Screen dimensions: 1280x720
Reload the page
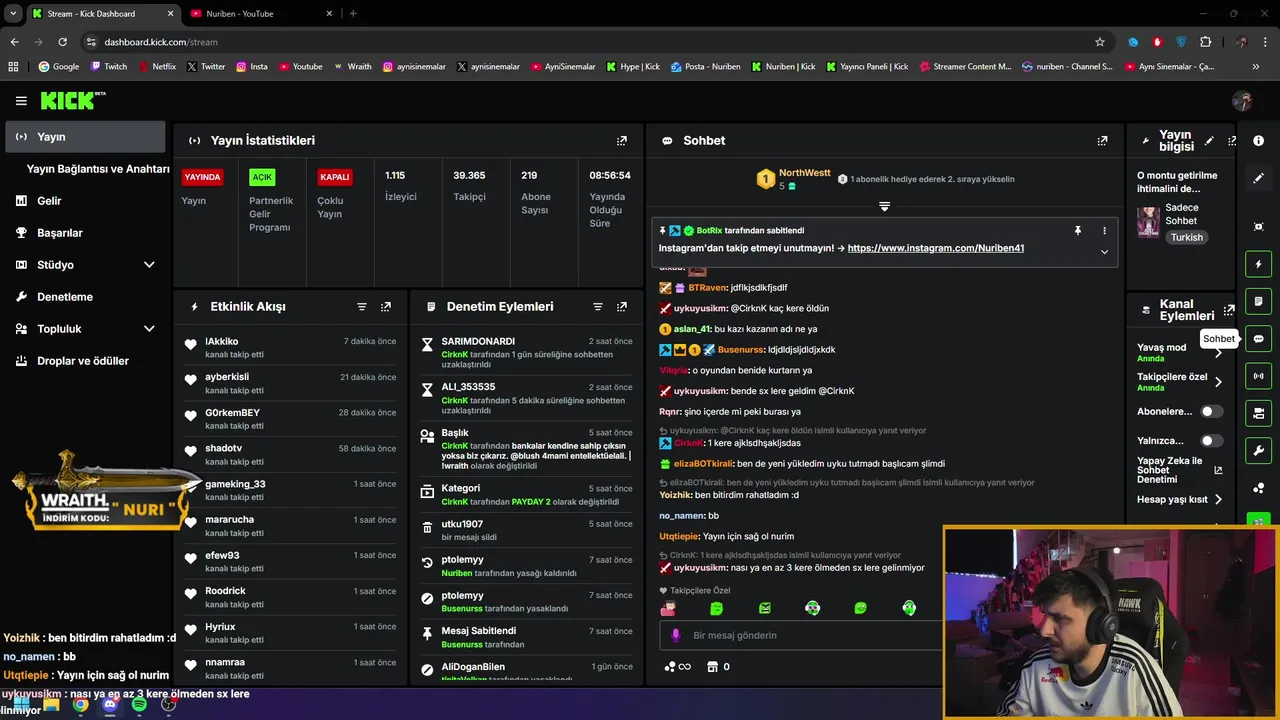coord(62,42)
